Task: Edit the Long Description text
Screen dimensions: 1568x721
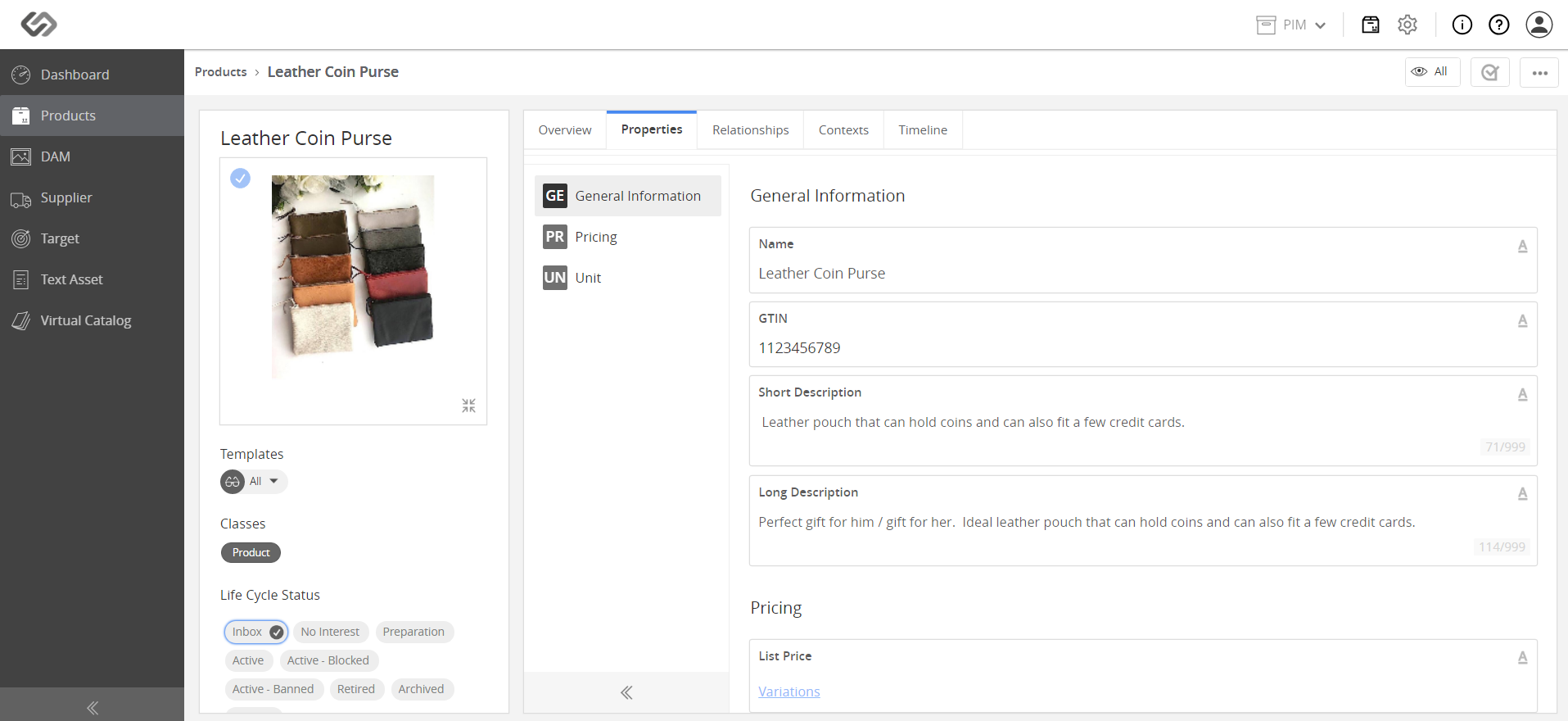Action: (x=1143, y=522)
